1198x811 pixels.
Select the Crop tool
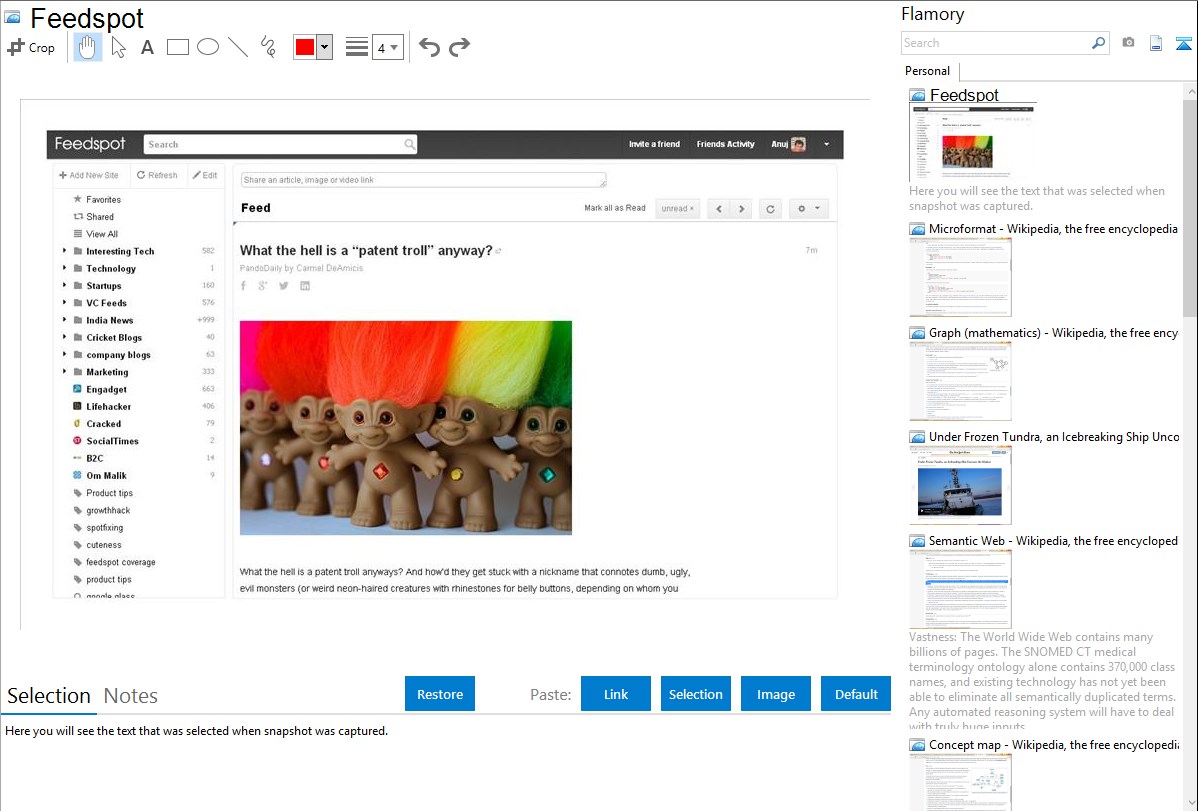click(31, 47)
